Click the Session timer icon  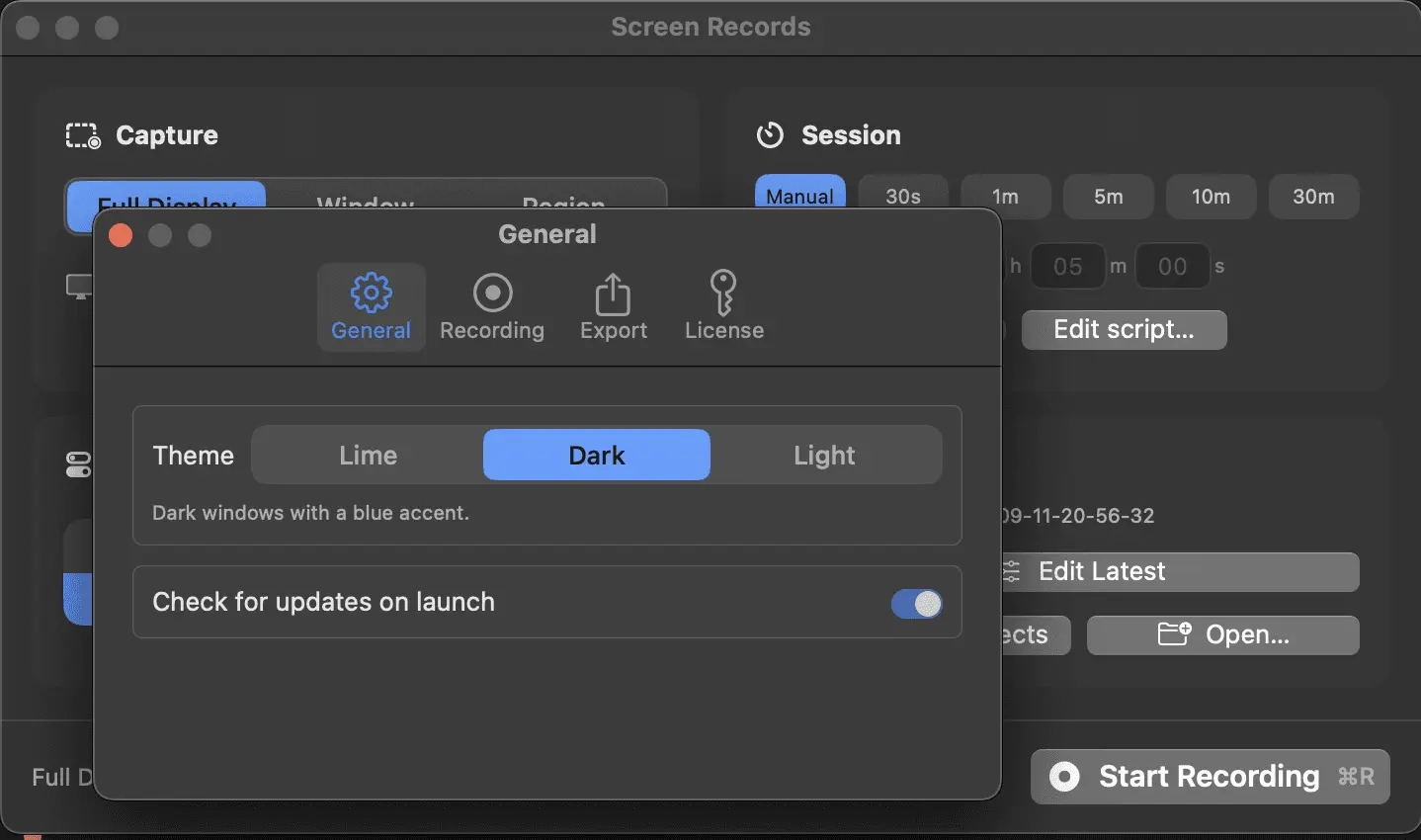[770, 135]
